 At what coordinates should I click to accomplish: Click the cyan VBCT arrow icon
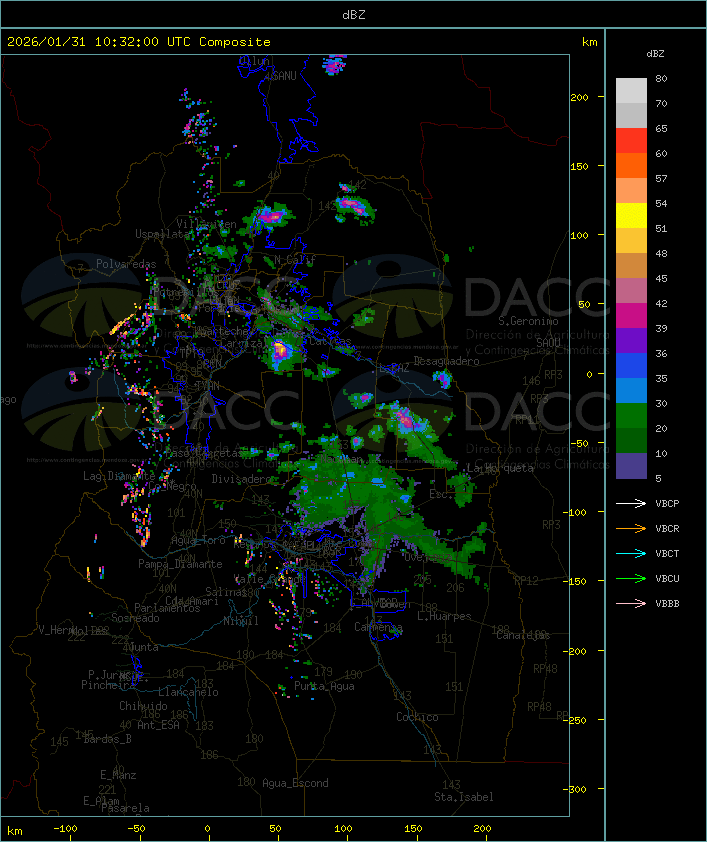632,553
